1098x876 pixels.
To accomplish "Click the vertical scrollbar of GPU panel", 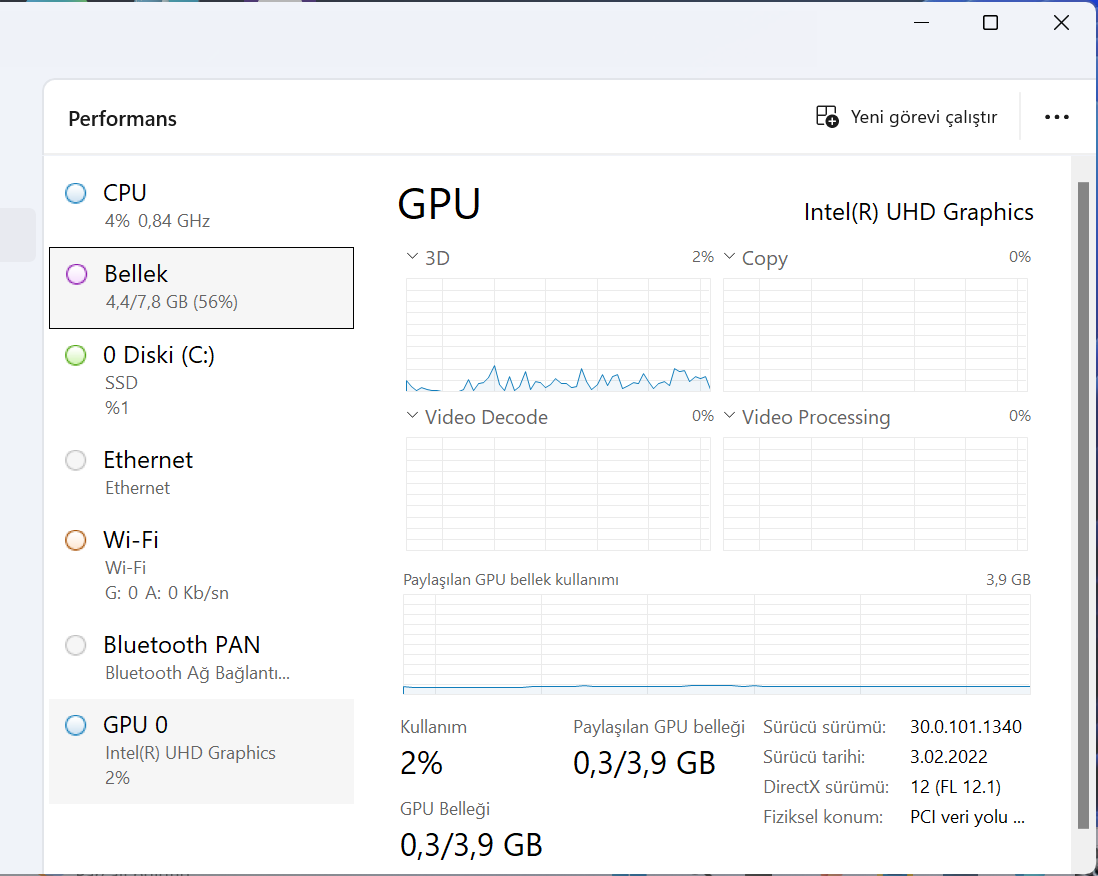I will pyautogui.click(x=1083, y=500).
